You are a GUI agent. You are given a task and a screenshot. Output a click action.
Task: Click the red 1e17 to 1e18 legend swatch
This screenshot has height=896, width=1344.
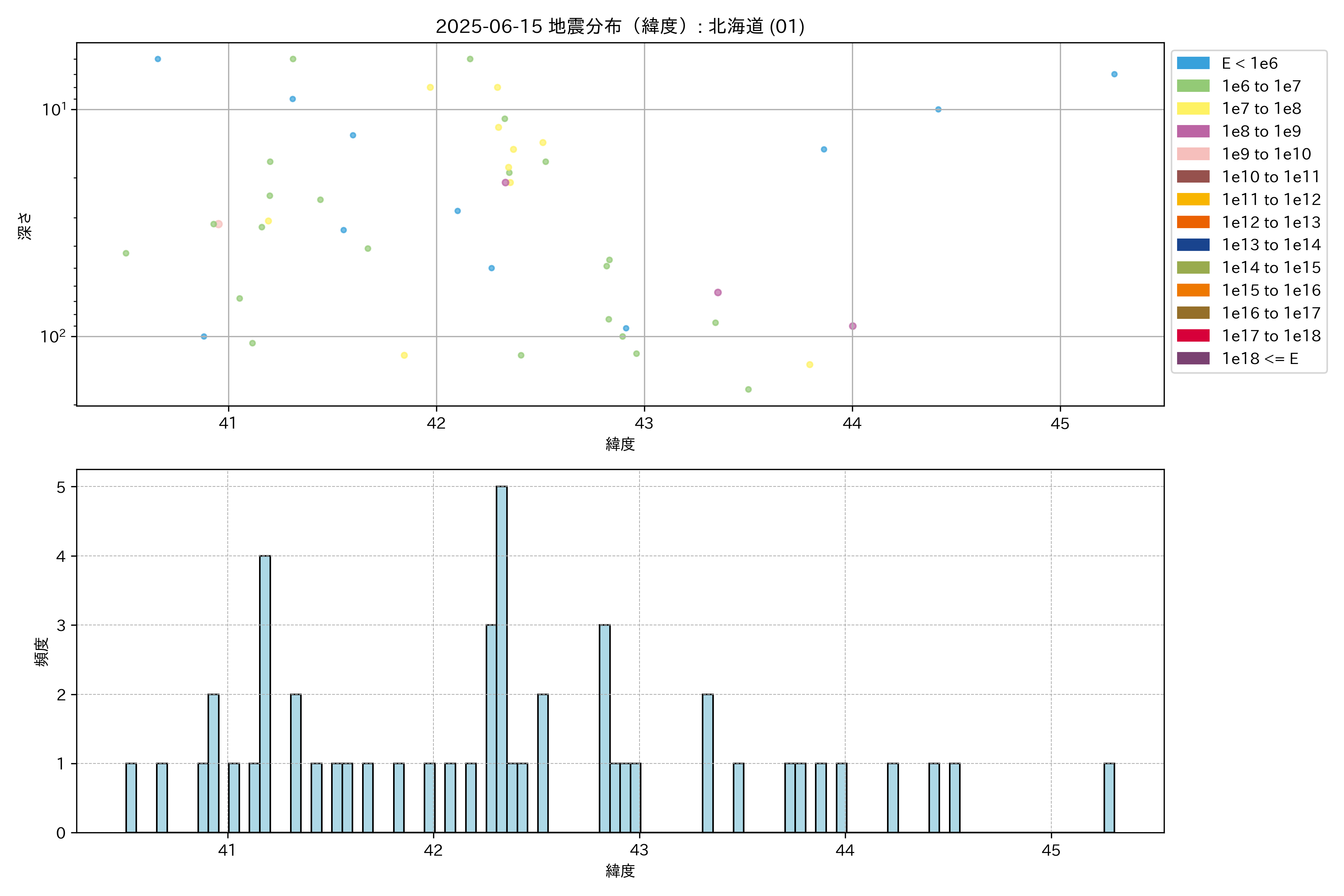click(x=1192, y=335)
